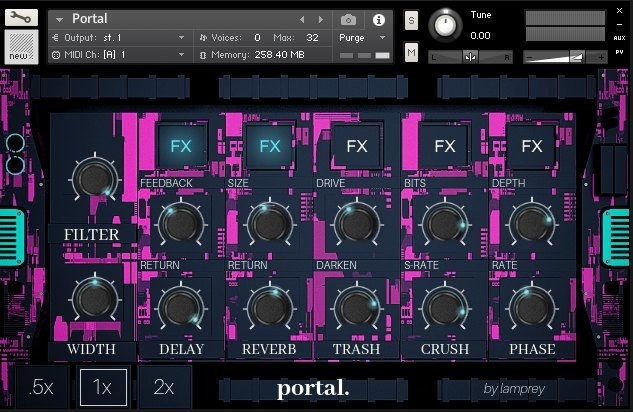Click the Crush S-Rate knob
This screenshot has height=412, width=633.
pos(445,308)
